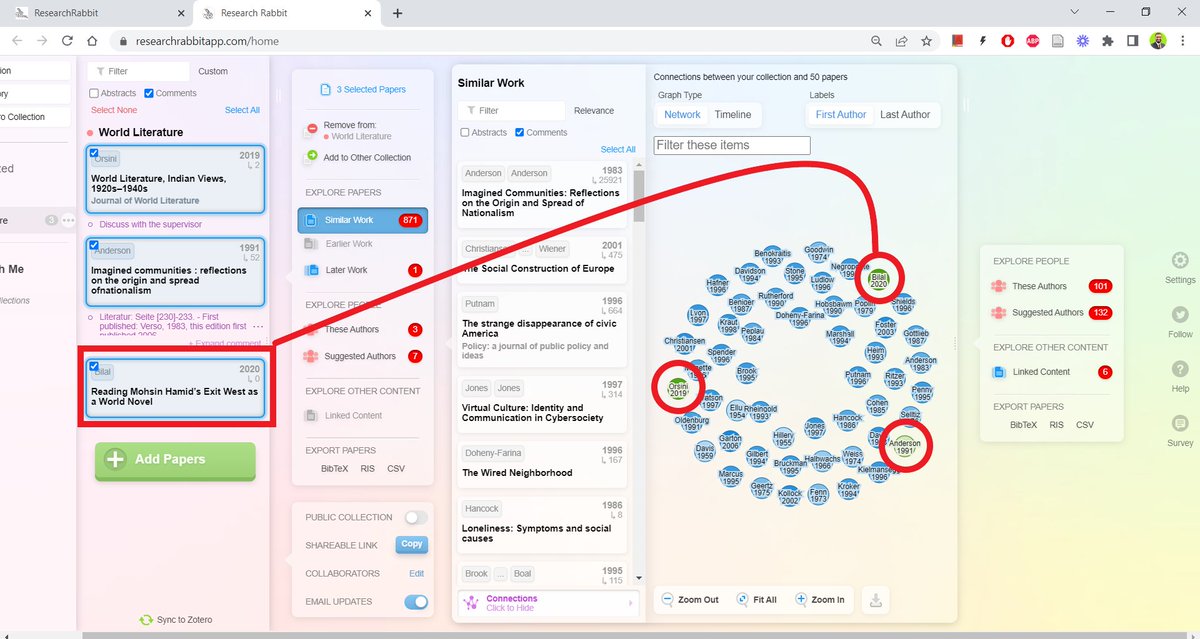Select the Goodvin 1974 graph node
The image size is (1200, 639).
point(818,253)
